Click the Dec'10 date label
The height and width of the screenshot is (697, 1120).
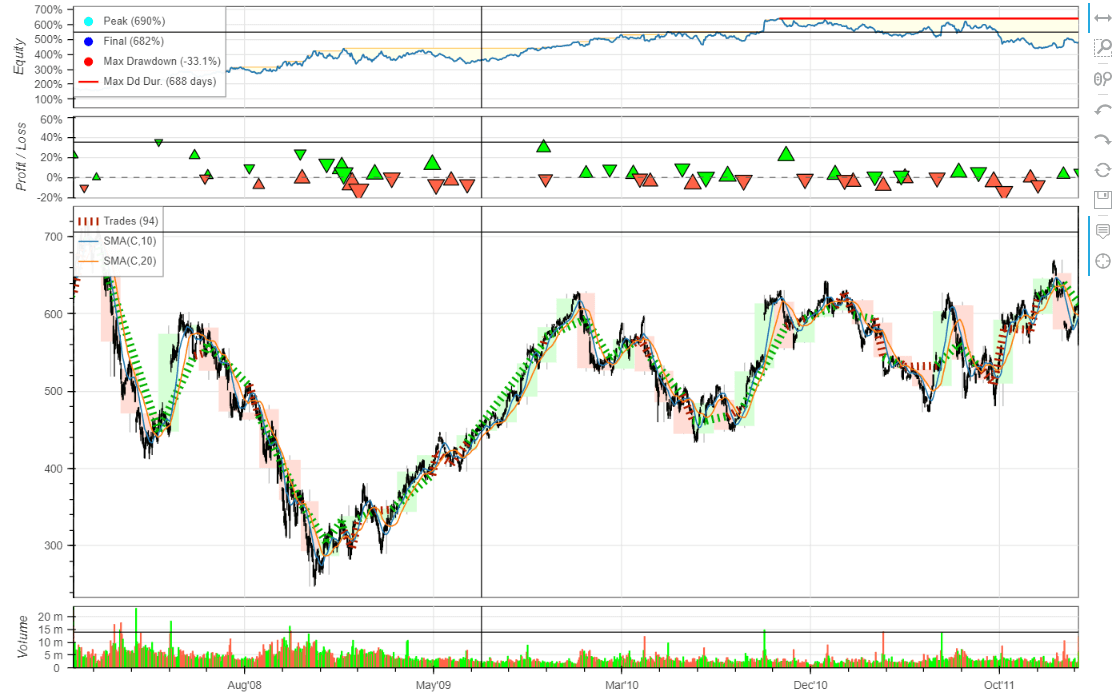(811, 686)
